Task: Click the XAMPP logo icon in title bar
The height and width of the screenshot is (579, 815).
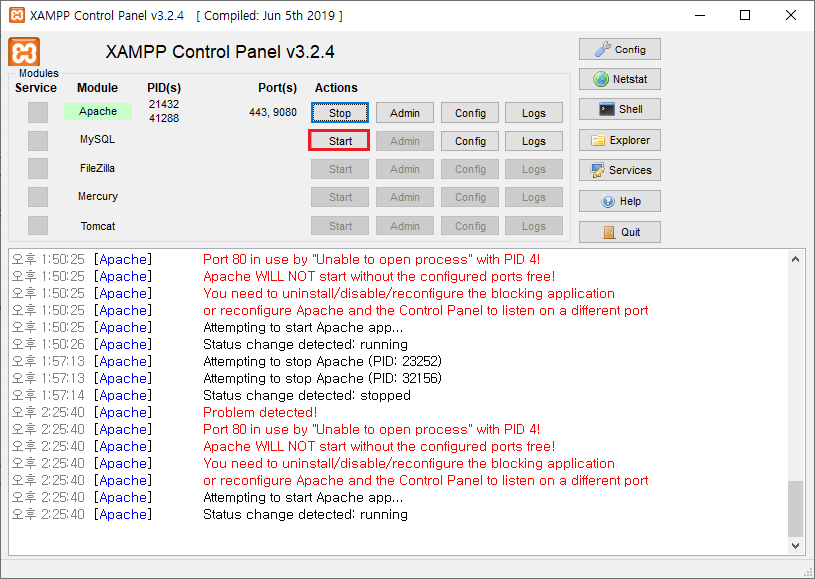Action: coord(17,15)
